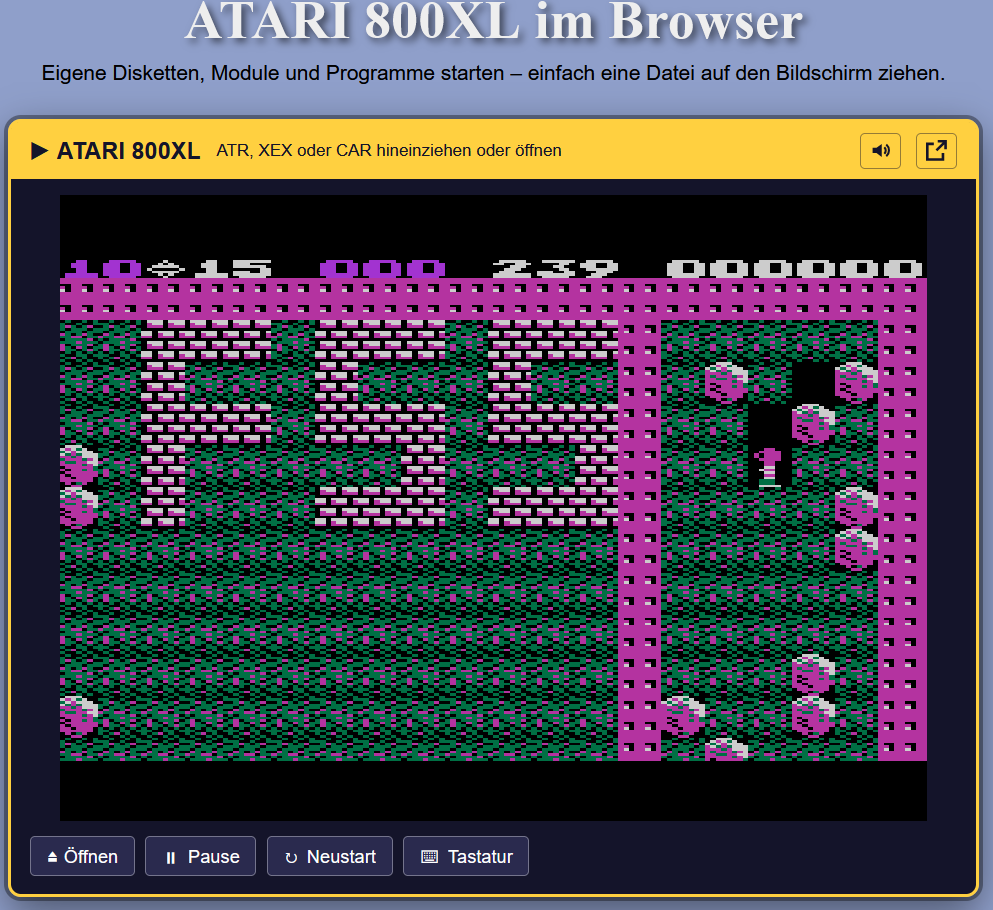This screenshot has height=910, width=993.
Task: Click the score display 000000 in the game
Action: [x=795, y=269]
